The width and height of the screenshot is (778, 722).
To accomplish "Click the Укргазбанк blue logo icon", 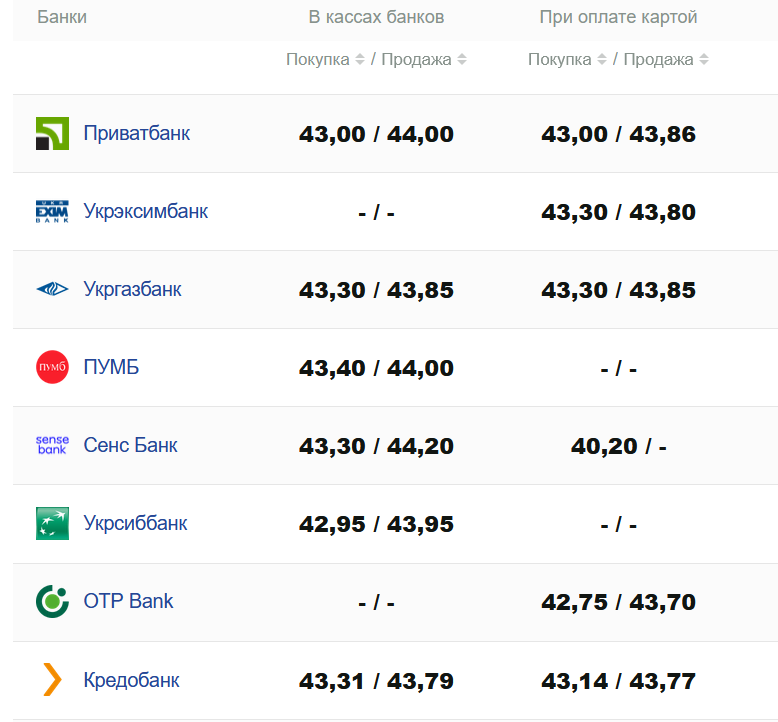I will pyautogui.click(x=52, y=290).
